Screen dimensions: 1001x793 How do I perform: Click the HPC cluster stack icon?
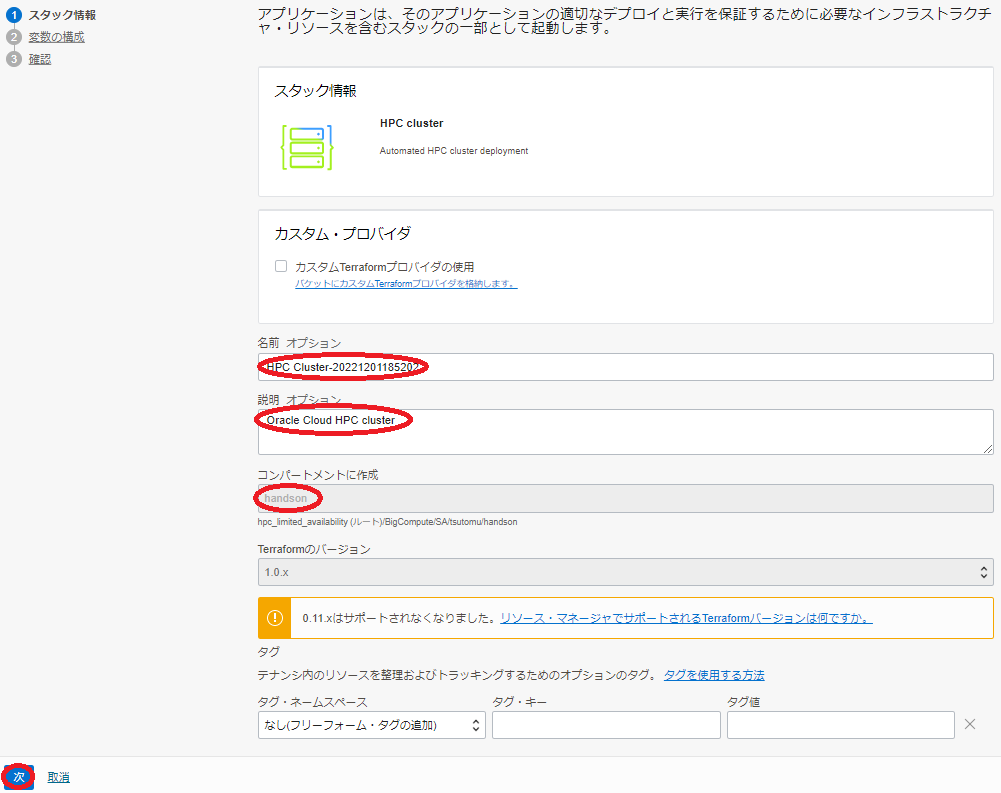[x=306, y=147]
